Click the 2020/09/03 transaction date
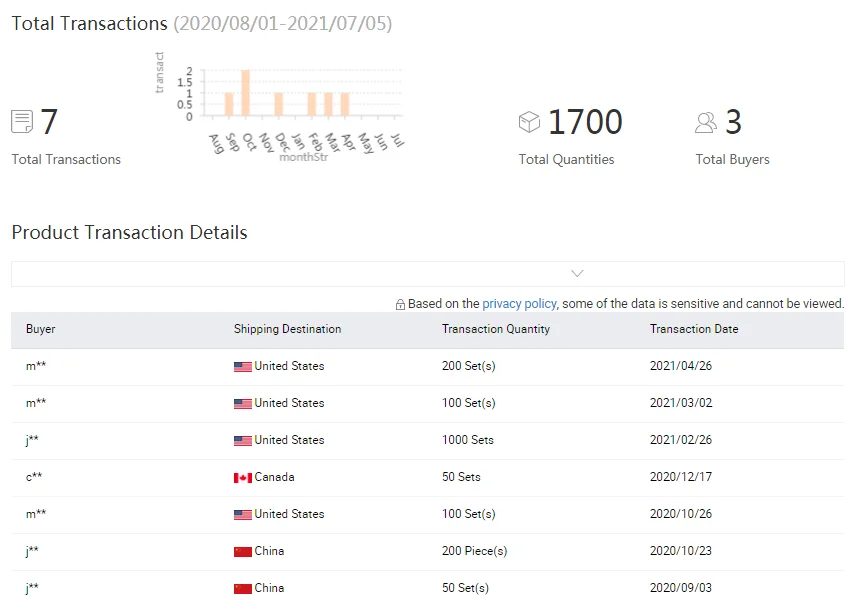847x596 pixels. click(680, 588)
